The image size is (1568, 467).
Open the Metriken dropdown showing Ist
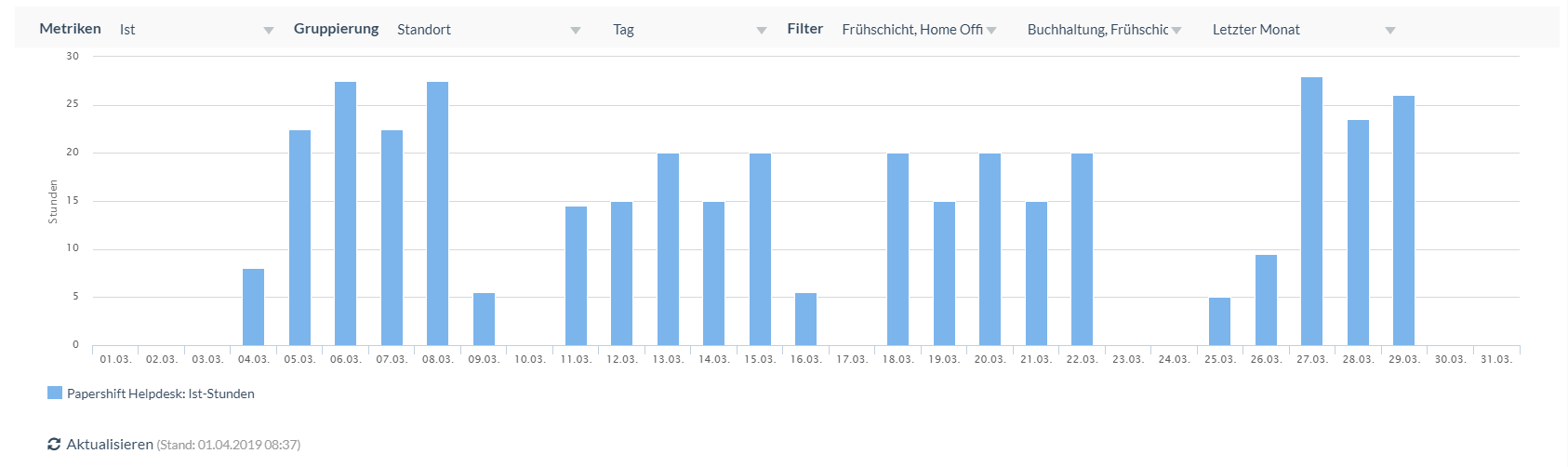point(196,30)
